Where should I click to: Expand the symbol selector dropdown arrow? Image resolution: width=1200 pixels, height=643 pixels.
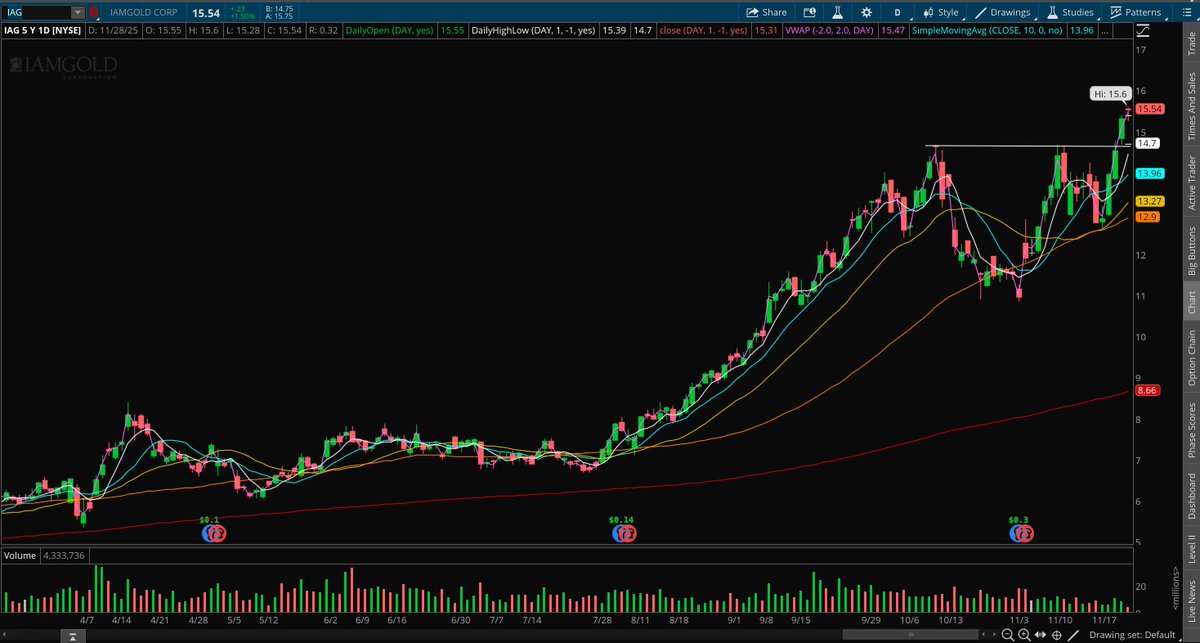pyautogui.click(x=78, y=12)
